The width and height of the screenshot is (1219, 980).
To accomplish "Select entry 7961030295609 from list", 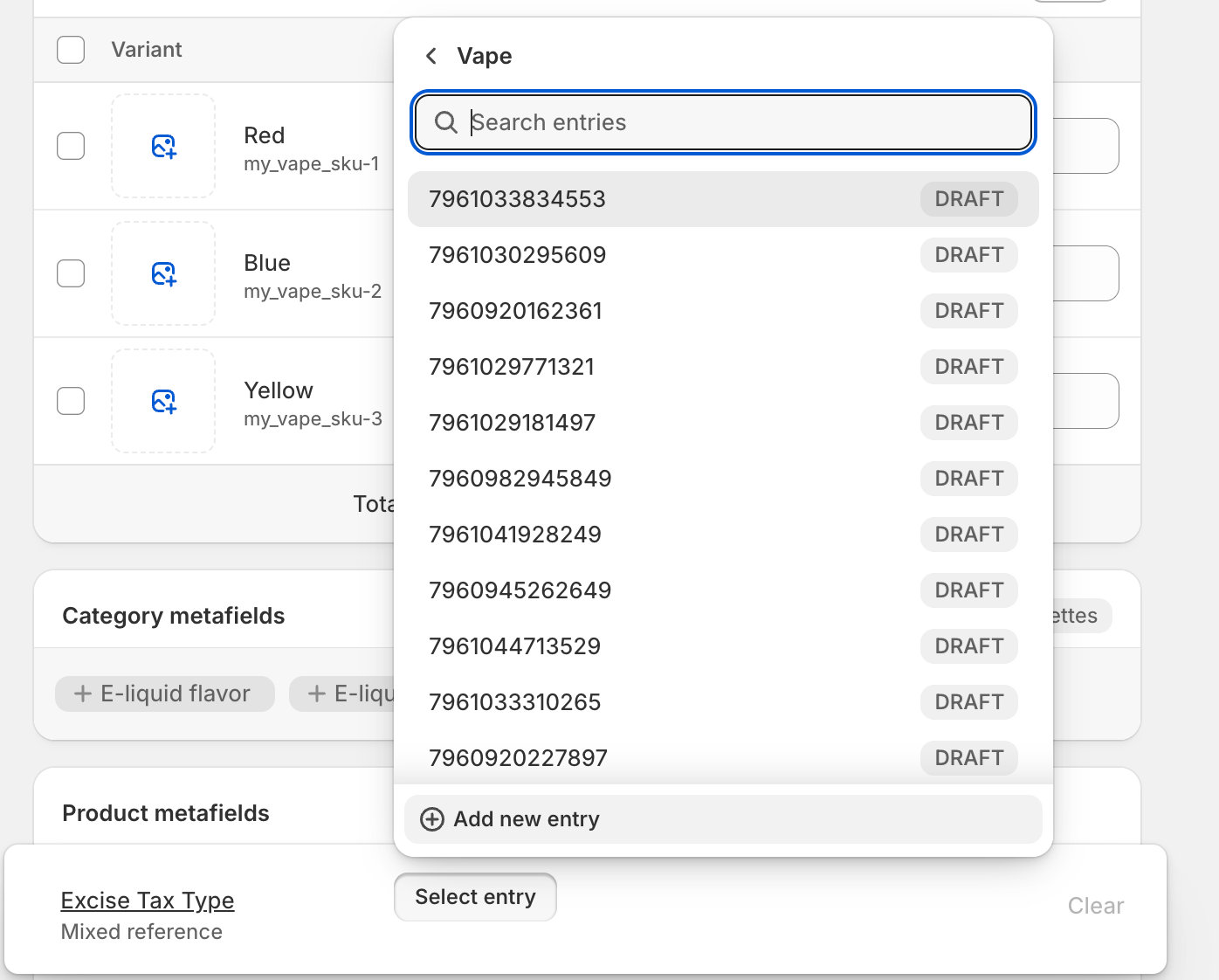I will click(517, 255).
